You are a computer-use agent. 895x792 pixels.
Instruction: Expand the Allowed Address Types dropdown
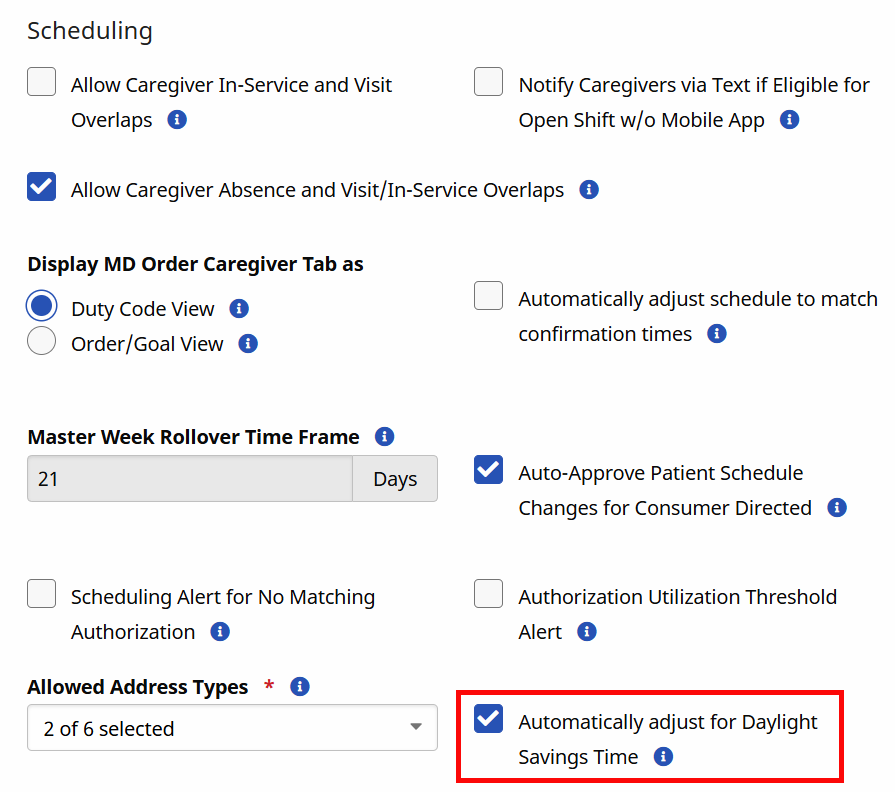pos(232,728)
